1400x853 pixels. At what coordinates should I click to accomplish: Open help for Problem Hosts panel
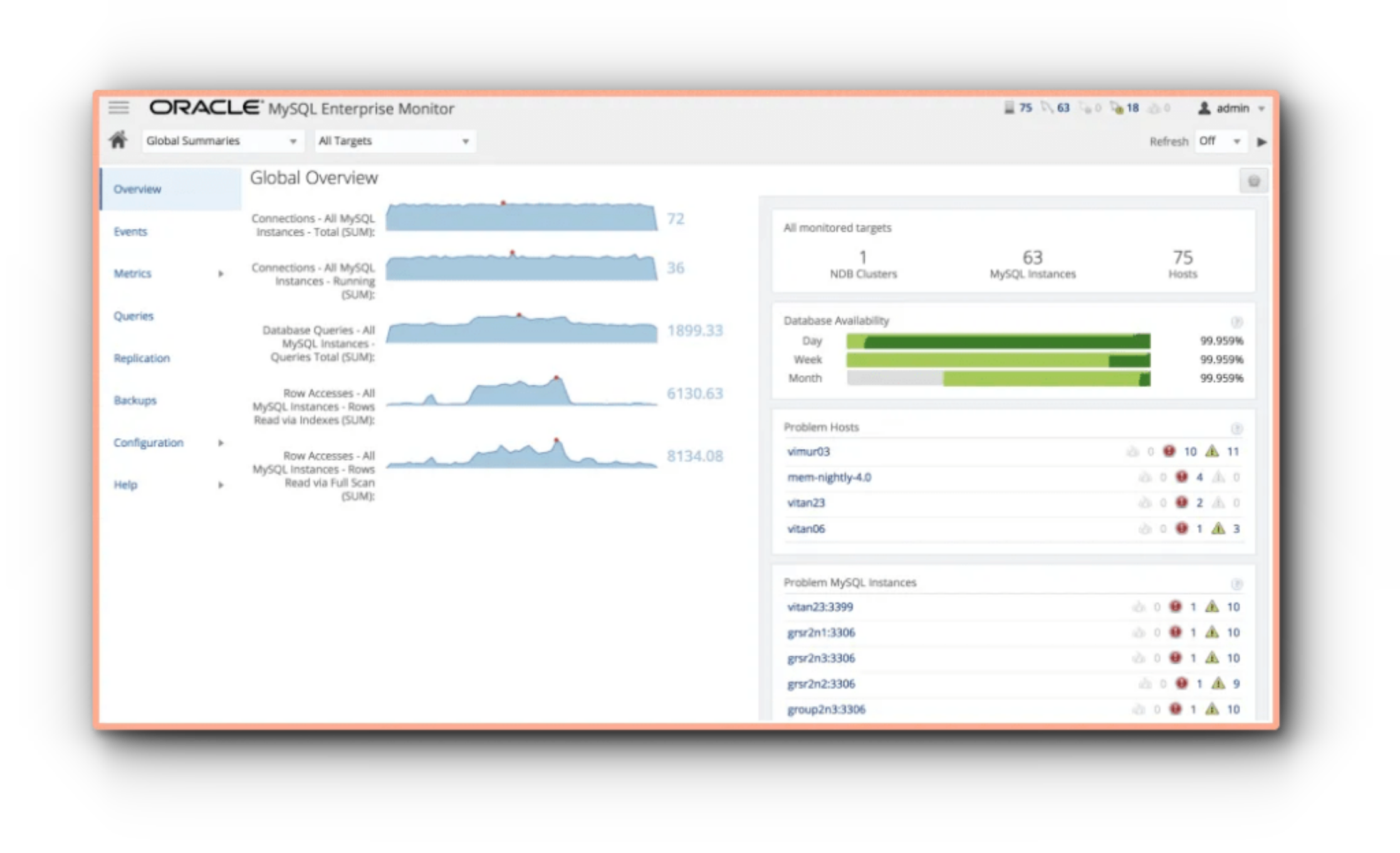click(1236, 428)
